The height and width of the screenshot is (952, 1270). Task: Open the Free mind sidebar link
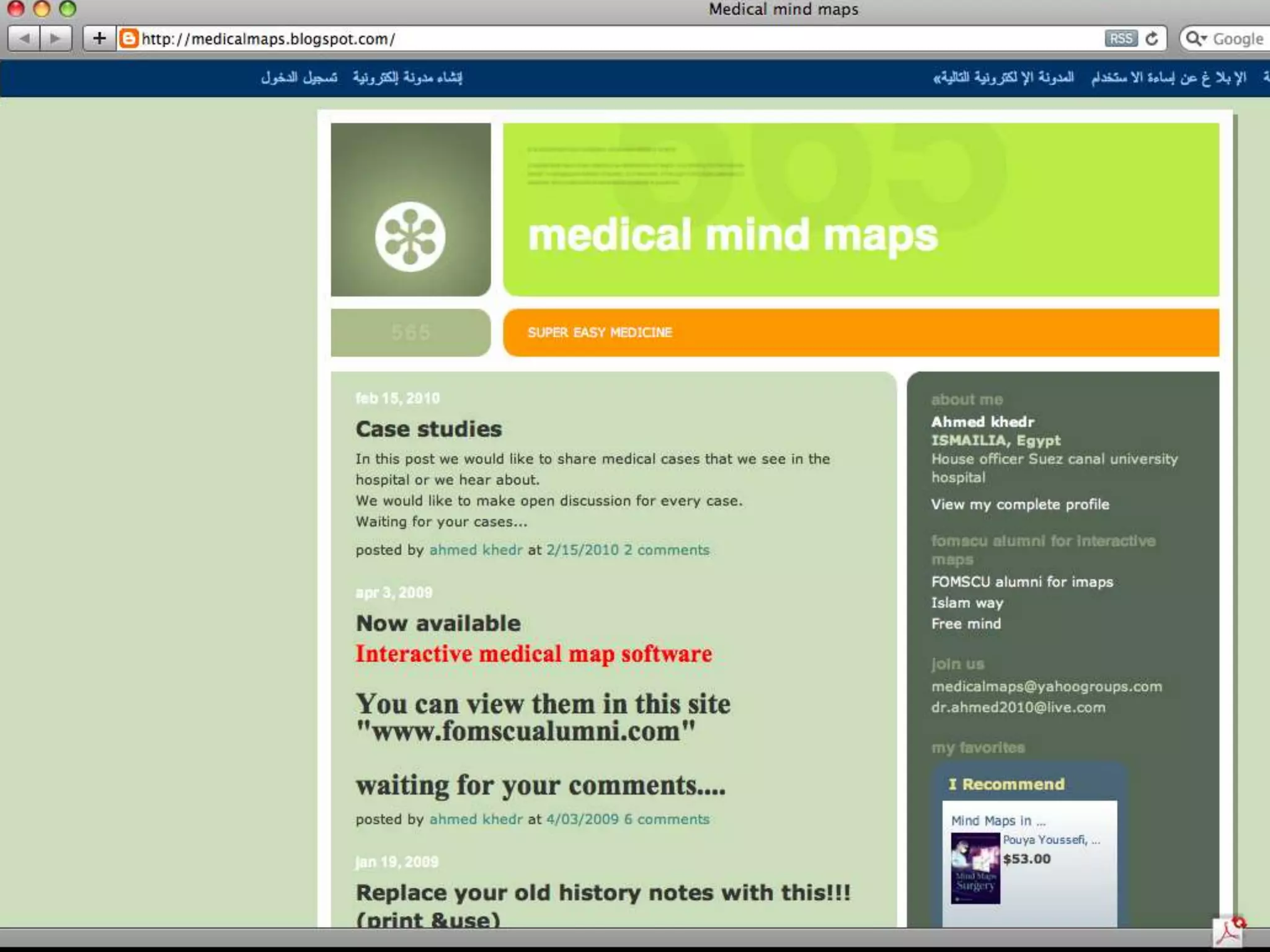[x=966, y=624]
